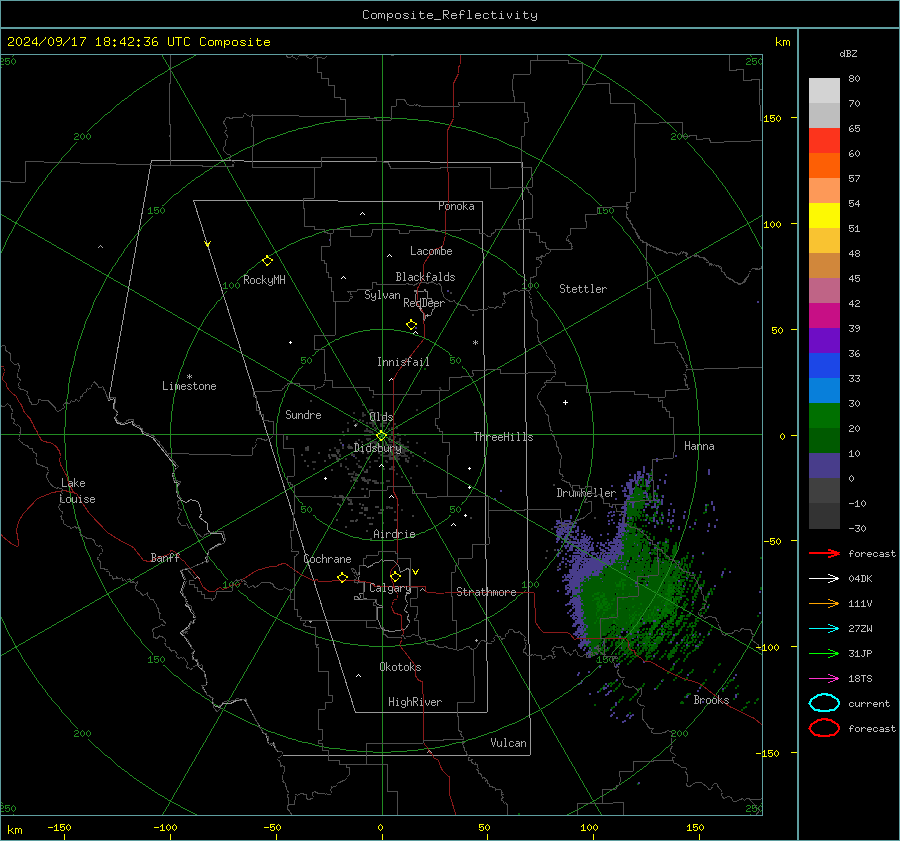Click the magenta 18TS arrow icon
The height and width of the screenshot is (841, 900).
(824, 679)
